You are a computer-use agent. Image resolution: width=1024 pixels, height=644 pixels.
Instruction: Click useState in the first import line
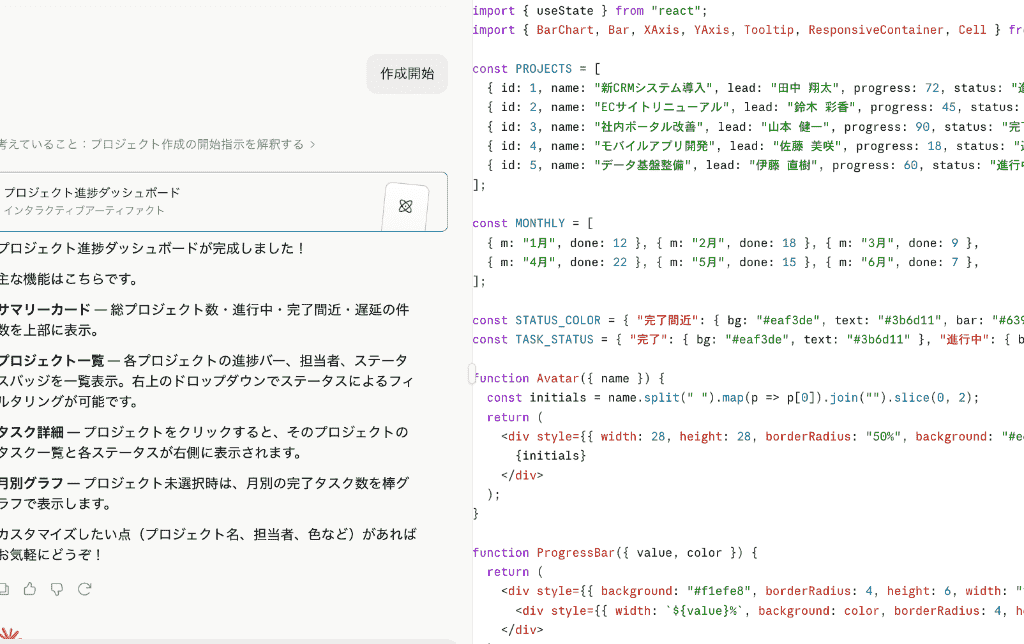coord(565,10)
